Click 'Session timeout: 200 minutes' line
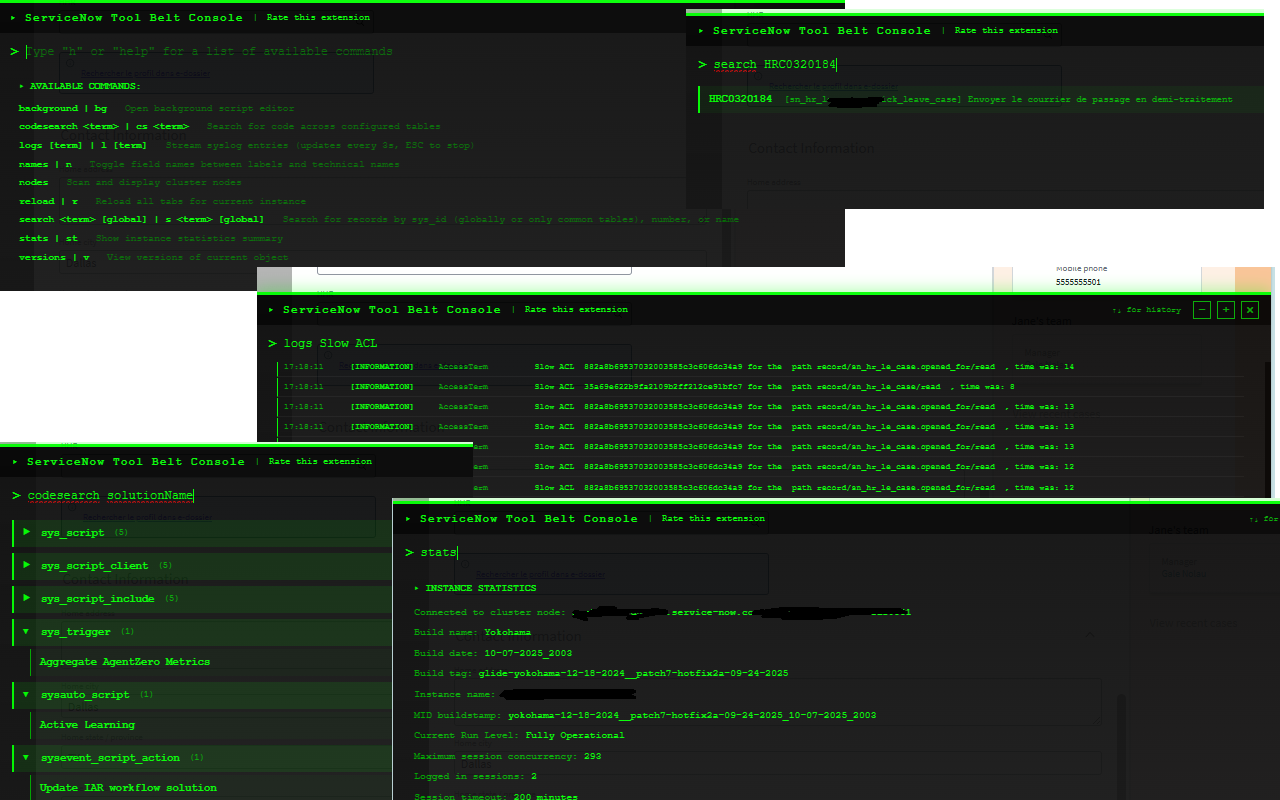Image resolution: width=1280 pixels, height=800 pixels. 496,797
